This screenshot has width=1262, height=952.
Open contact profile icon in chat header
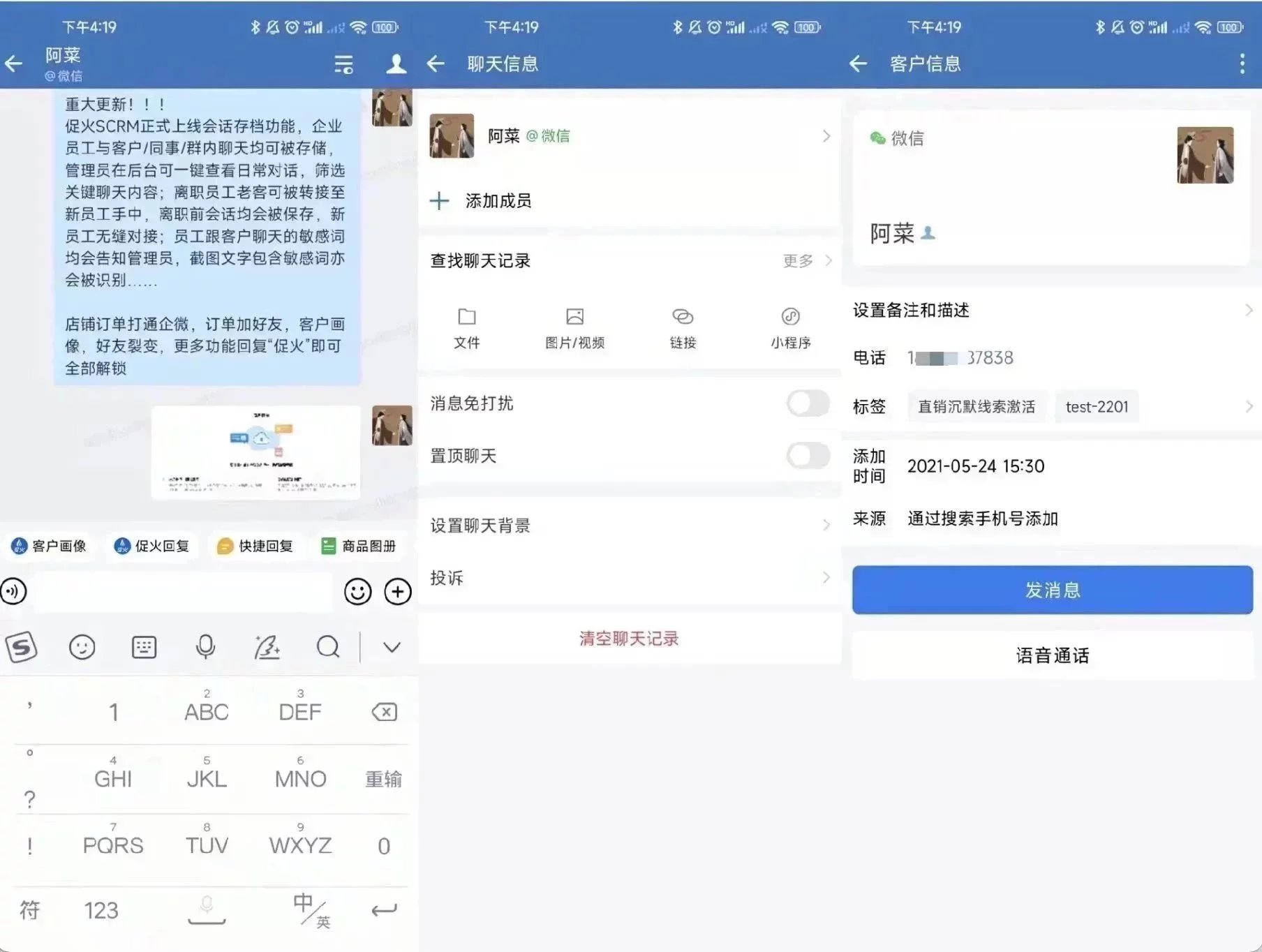tap(396, 64)
